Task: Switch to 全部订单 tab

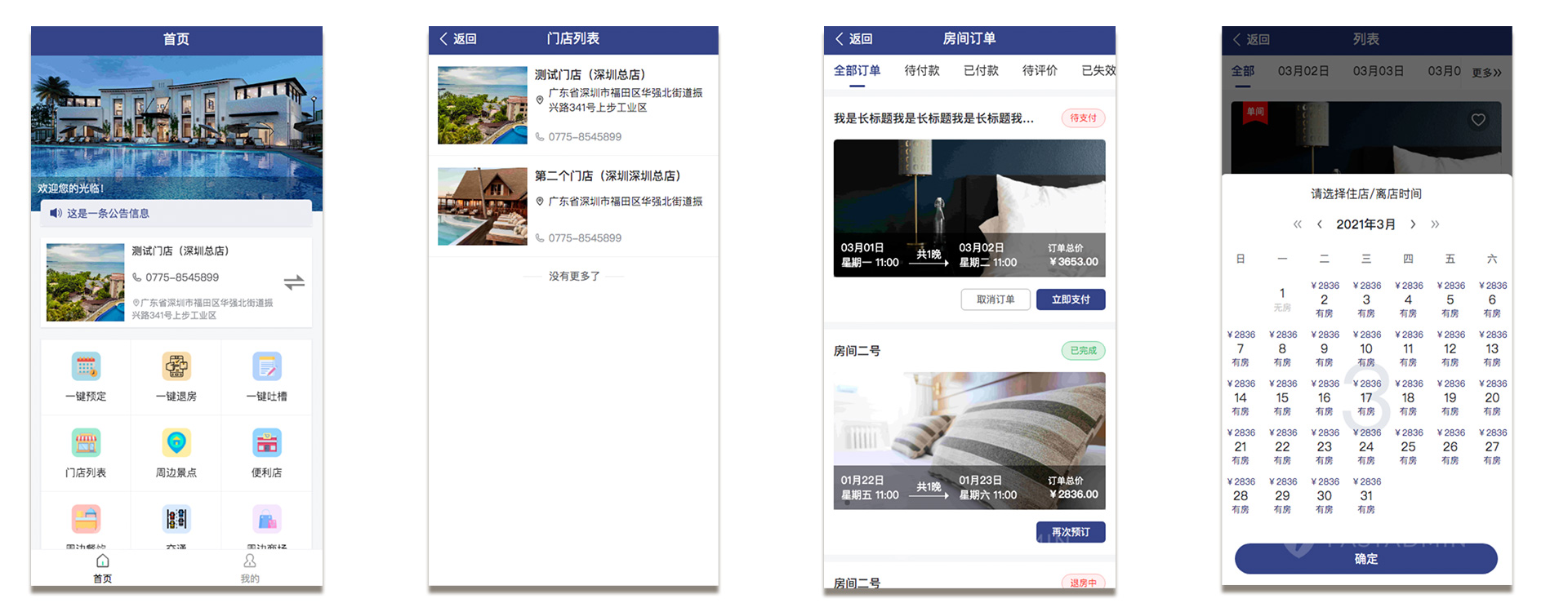Action: point(857,71)
